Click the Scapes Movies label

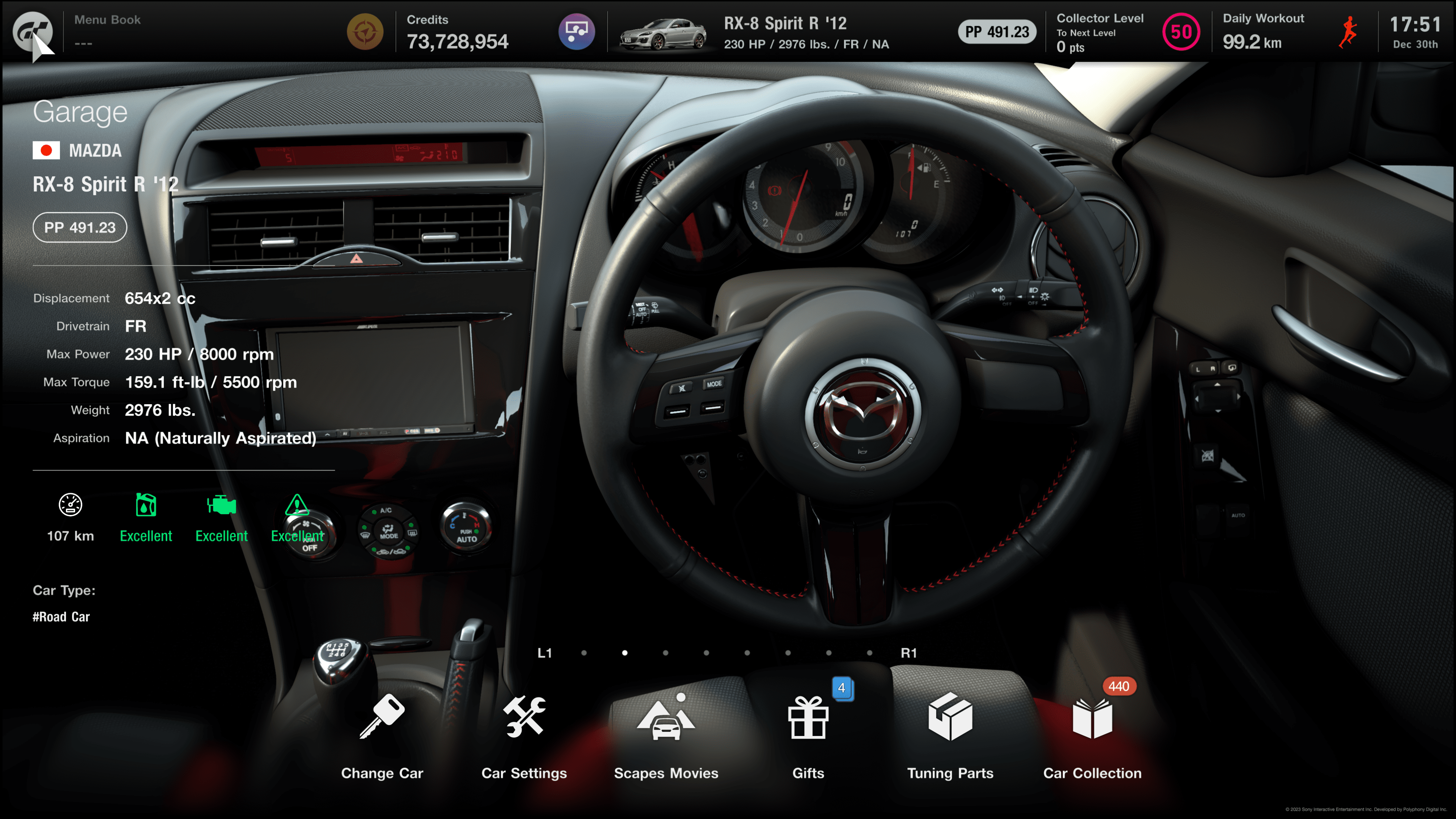[x=666, y=773]
